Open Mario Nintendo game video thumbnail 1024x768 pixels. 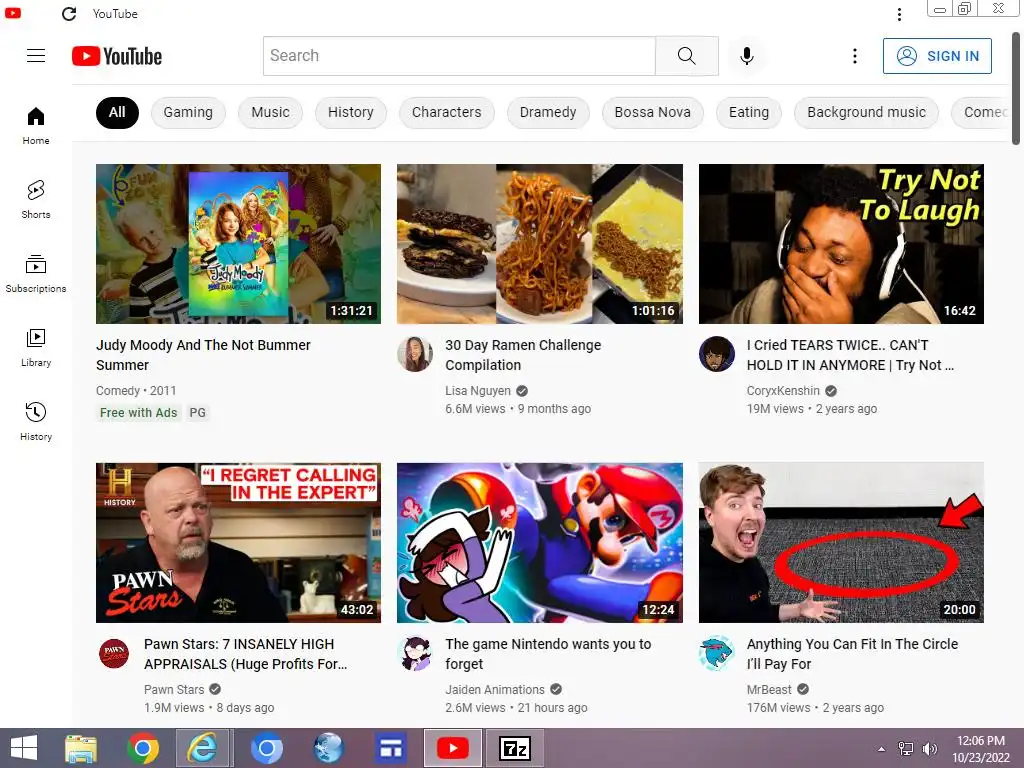tap(540, 543)
